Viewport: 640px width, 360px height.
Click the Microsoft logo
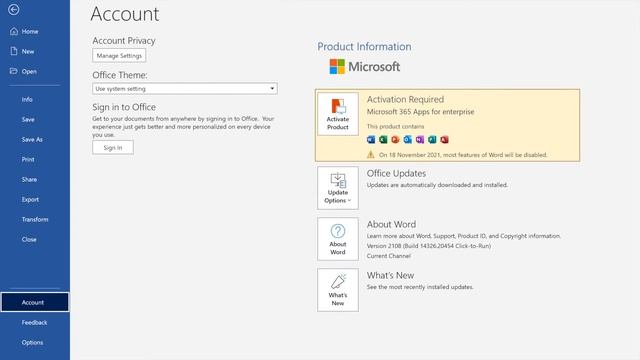point(365,67)
